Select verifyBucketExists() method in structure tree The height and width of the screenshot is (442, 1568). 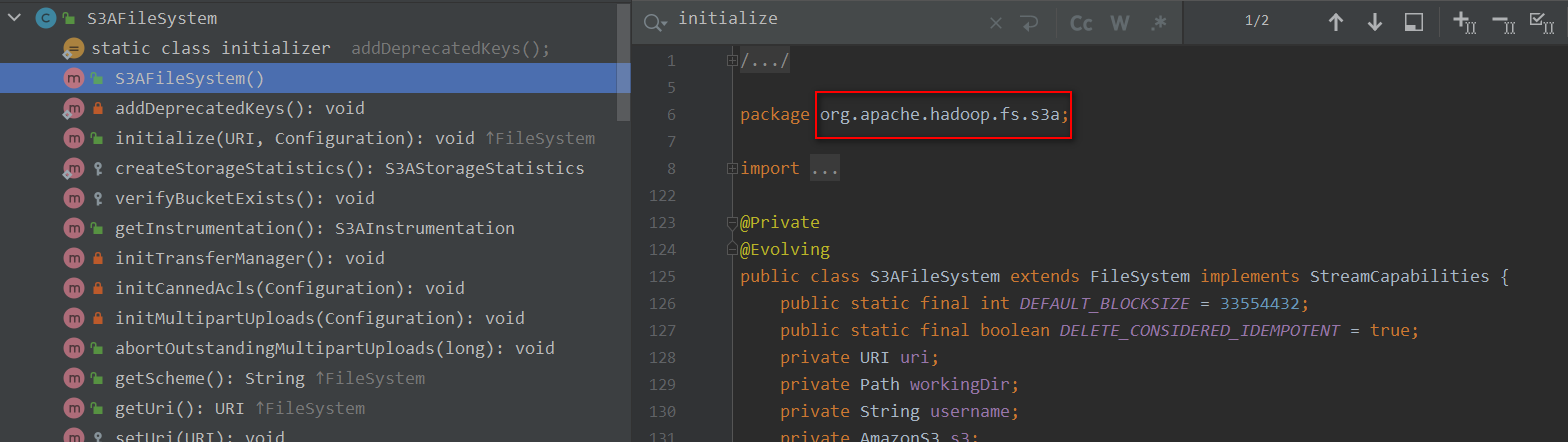click(244, 198)
